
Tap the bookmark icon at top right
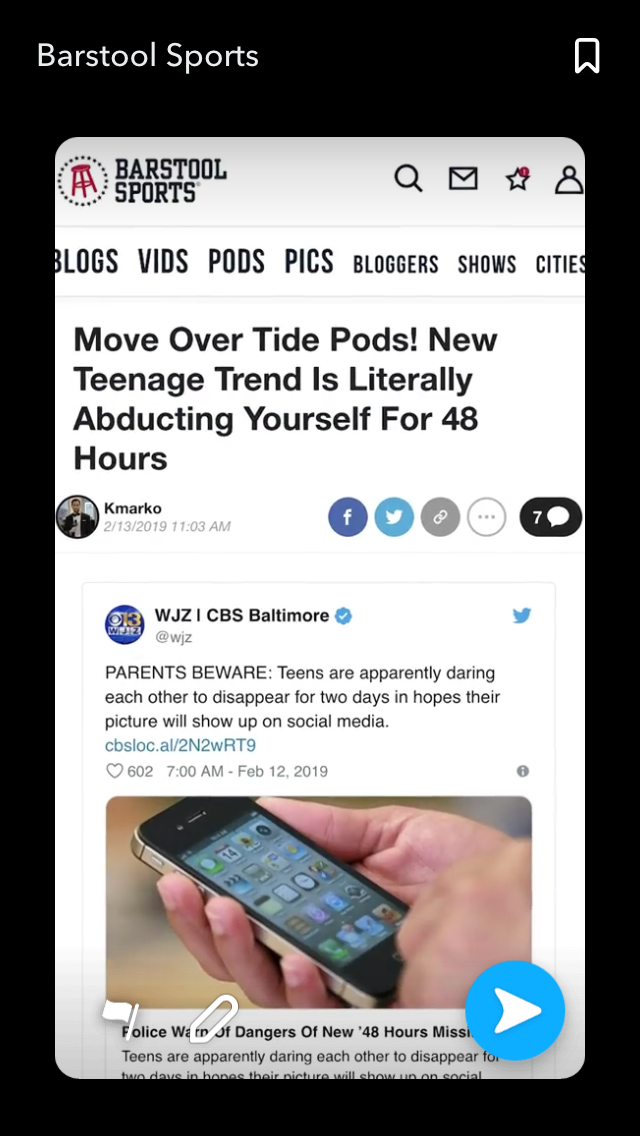[587, 56]
